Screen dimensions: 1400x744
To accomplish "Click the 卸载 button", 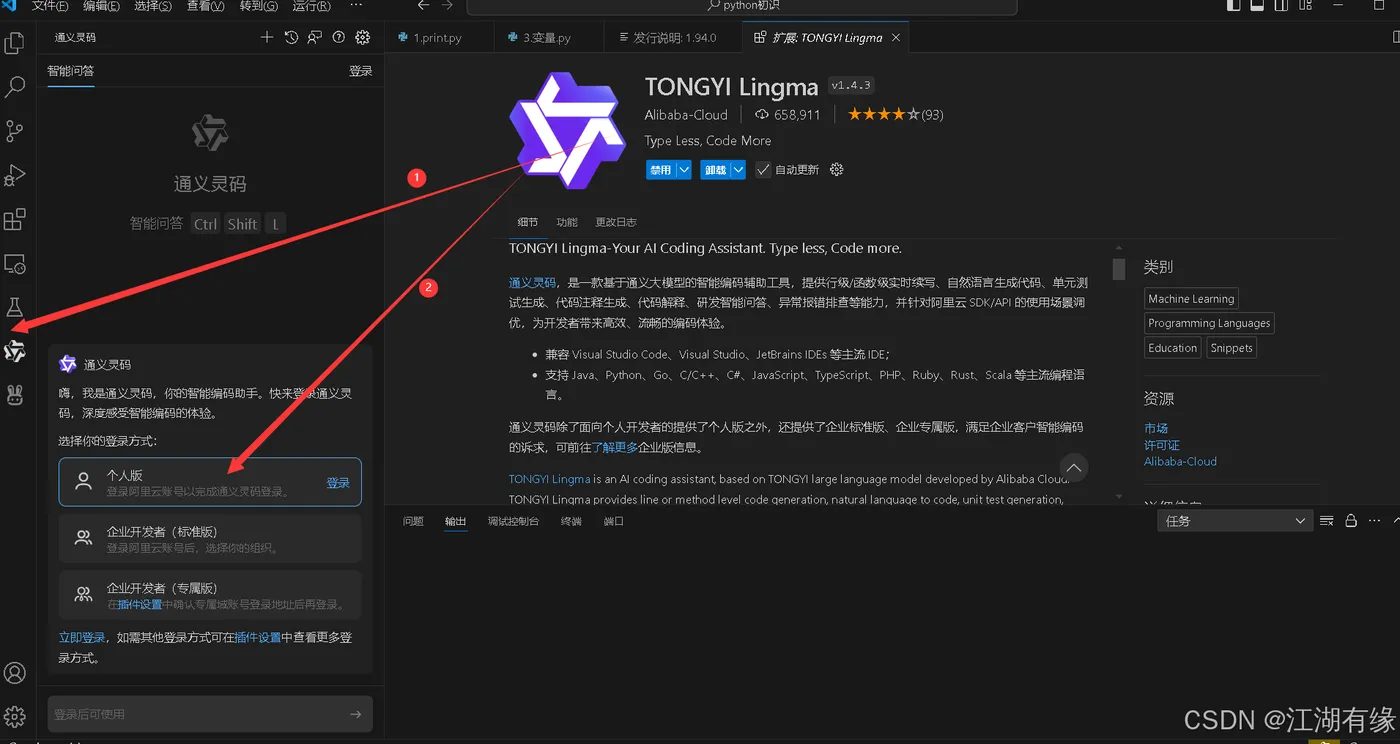I will [x=715, y=170].
